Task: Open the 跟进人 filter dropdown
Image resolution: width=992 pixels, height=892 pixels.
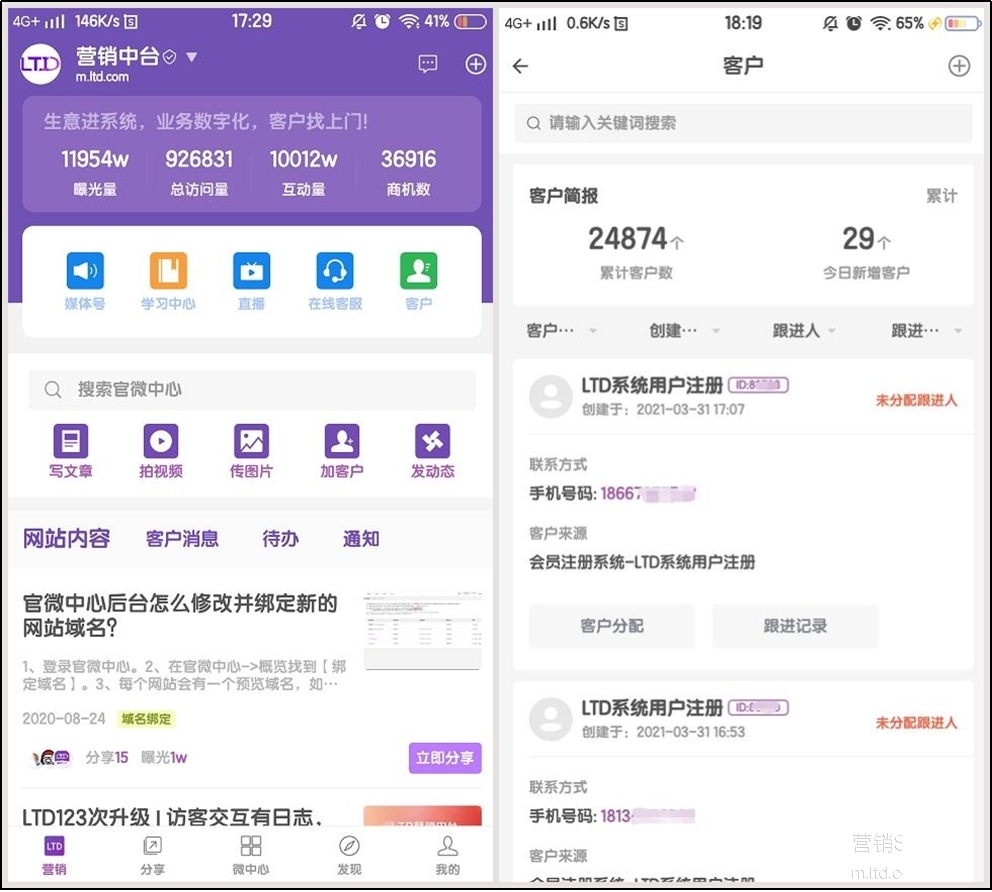Action: click(x=801, y=331)
